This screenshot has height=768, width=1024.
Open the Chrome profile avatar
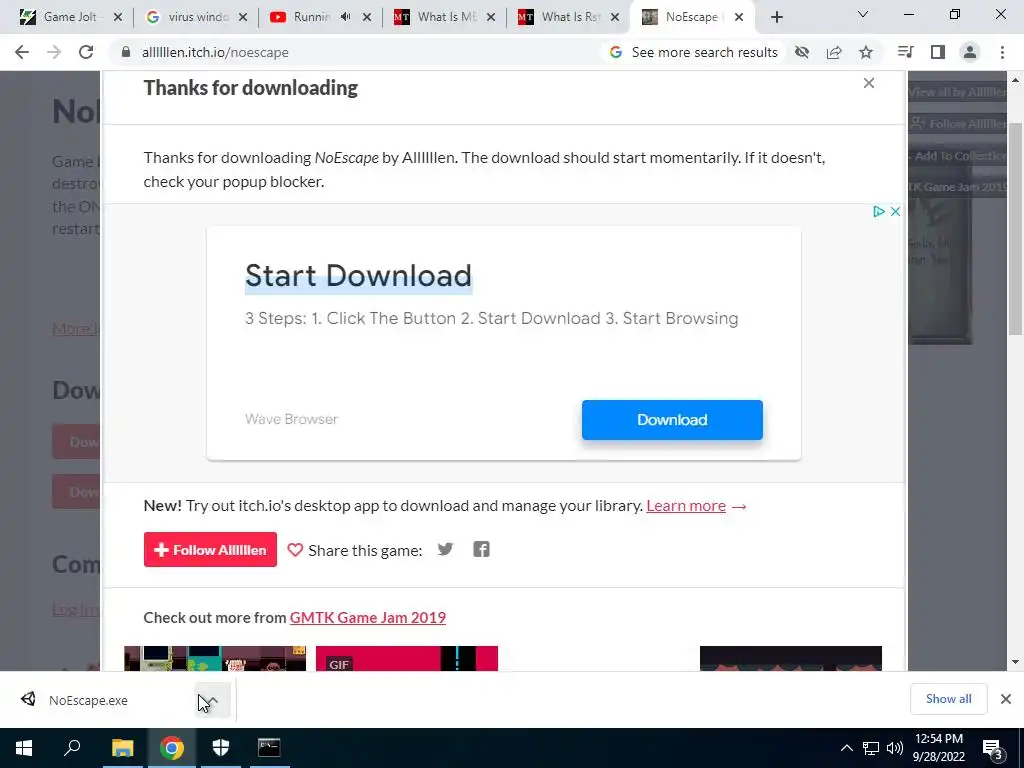point(970,52)
